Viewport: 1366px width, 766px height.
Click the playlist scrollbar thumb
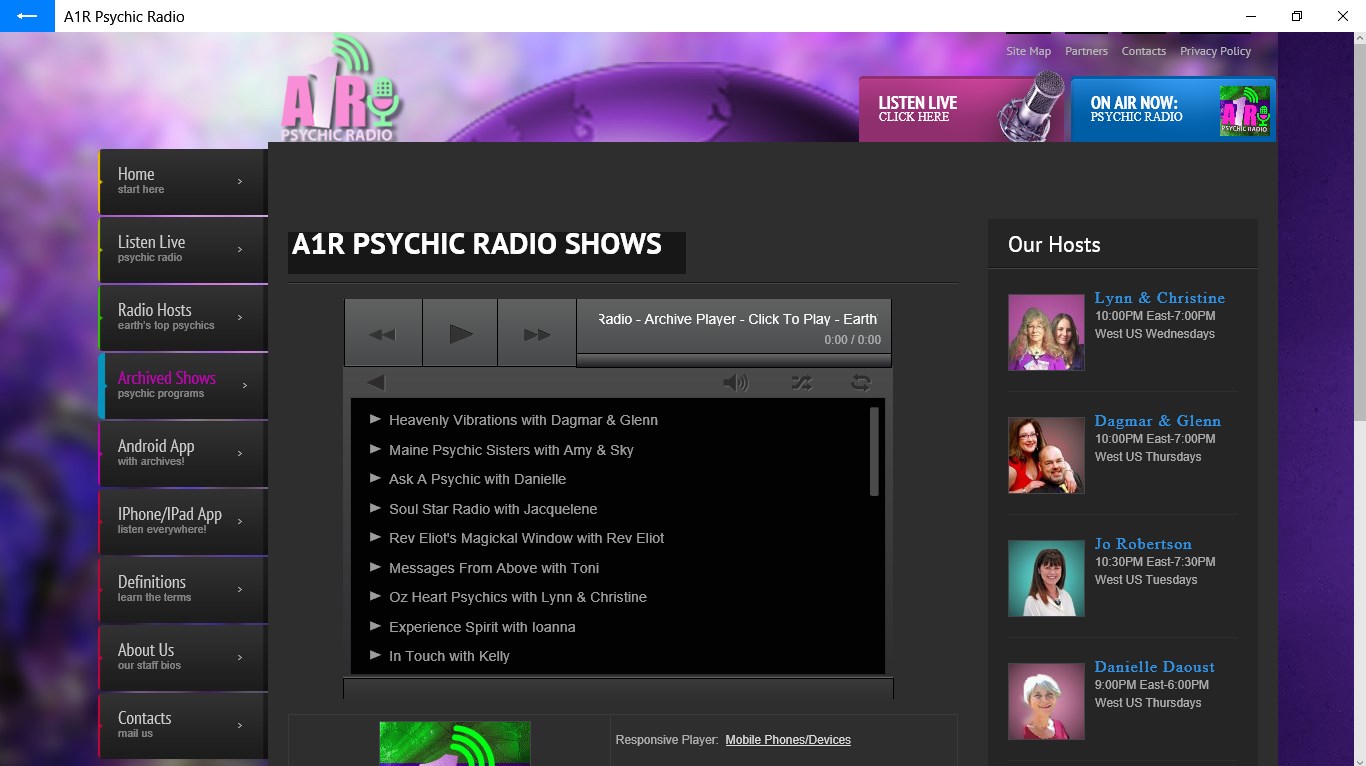pos(874,451)
